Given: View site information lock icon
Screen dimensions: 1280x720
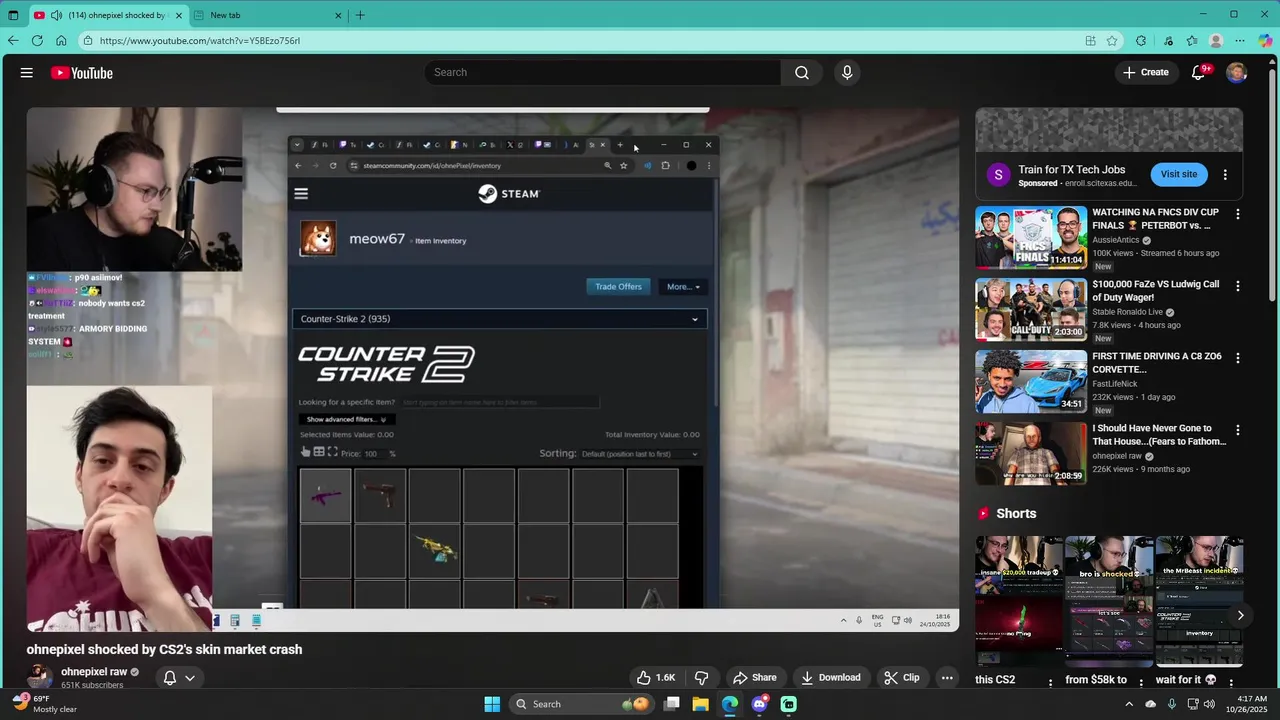Looking at the screenshot, I should point(88,41).
